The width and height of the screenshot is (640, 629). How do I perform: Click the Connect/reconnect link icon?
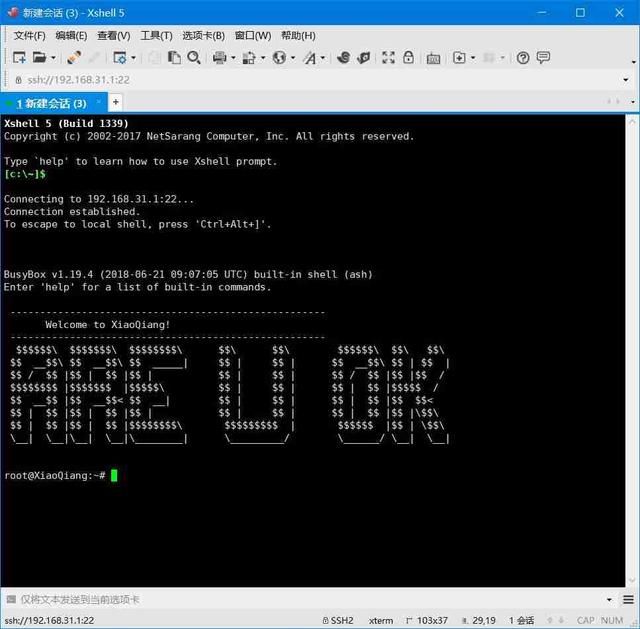pos(74,58)
